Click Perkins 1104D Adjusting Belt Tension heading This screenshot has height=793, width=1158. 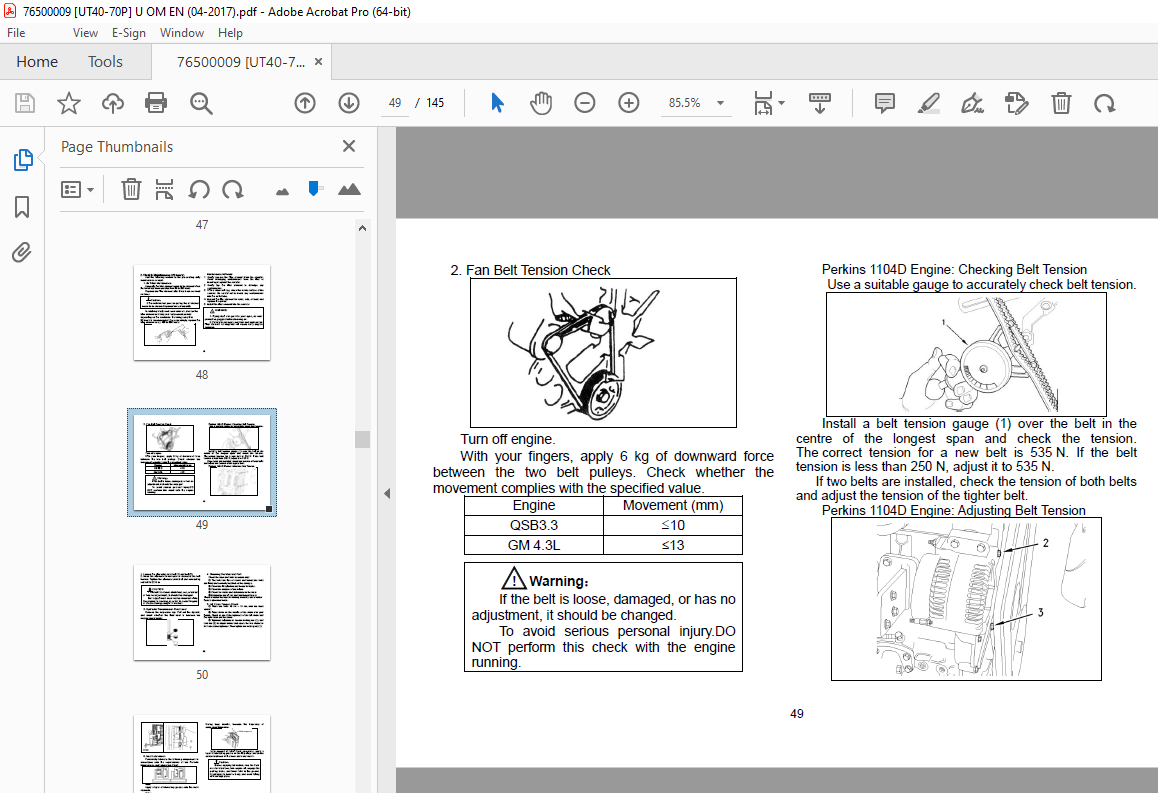953,510
